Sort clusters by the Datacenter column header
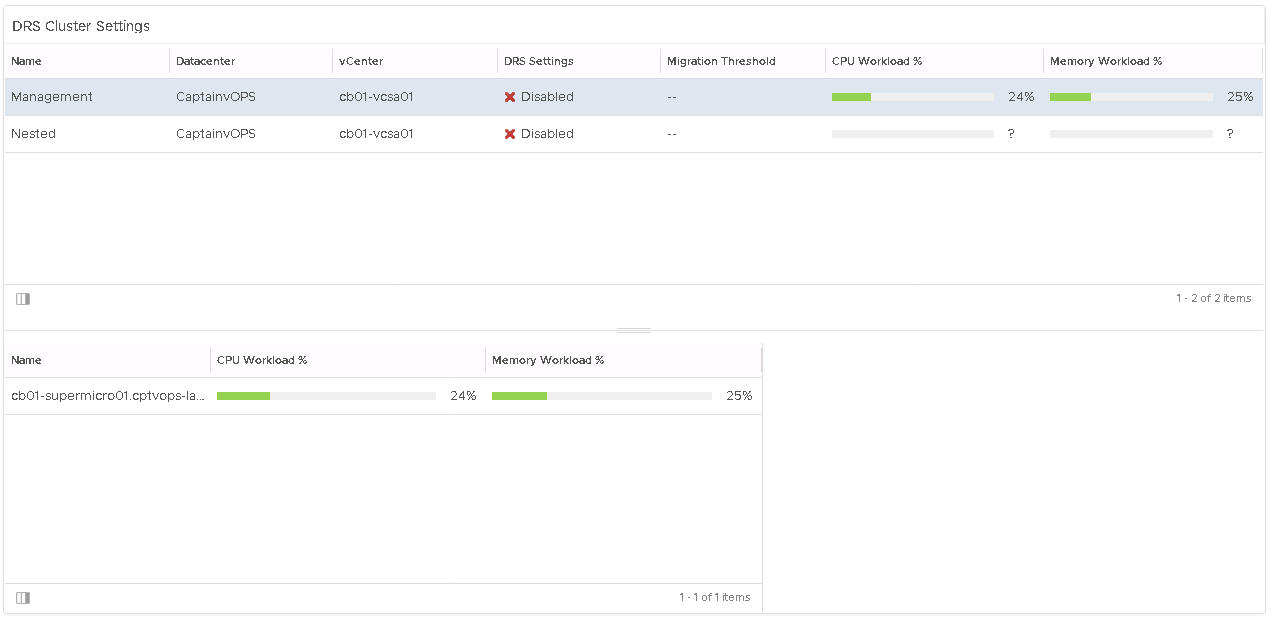 tap(205, 61)
